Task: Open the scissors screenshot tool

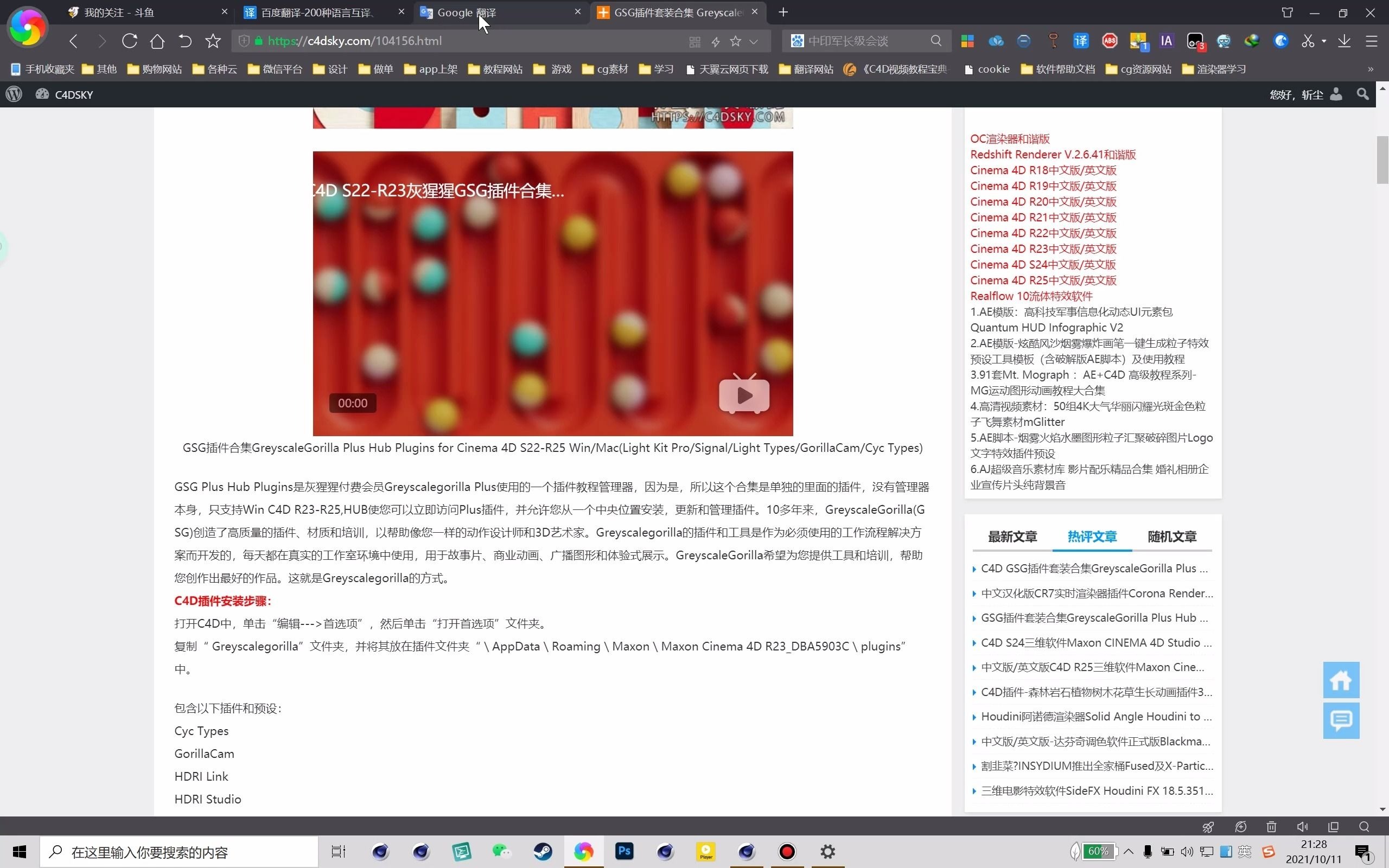Action: pyautogui.click(x=1308, y=41)
